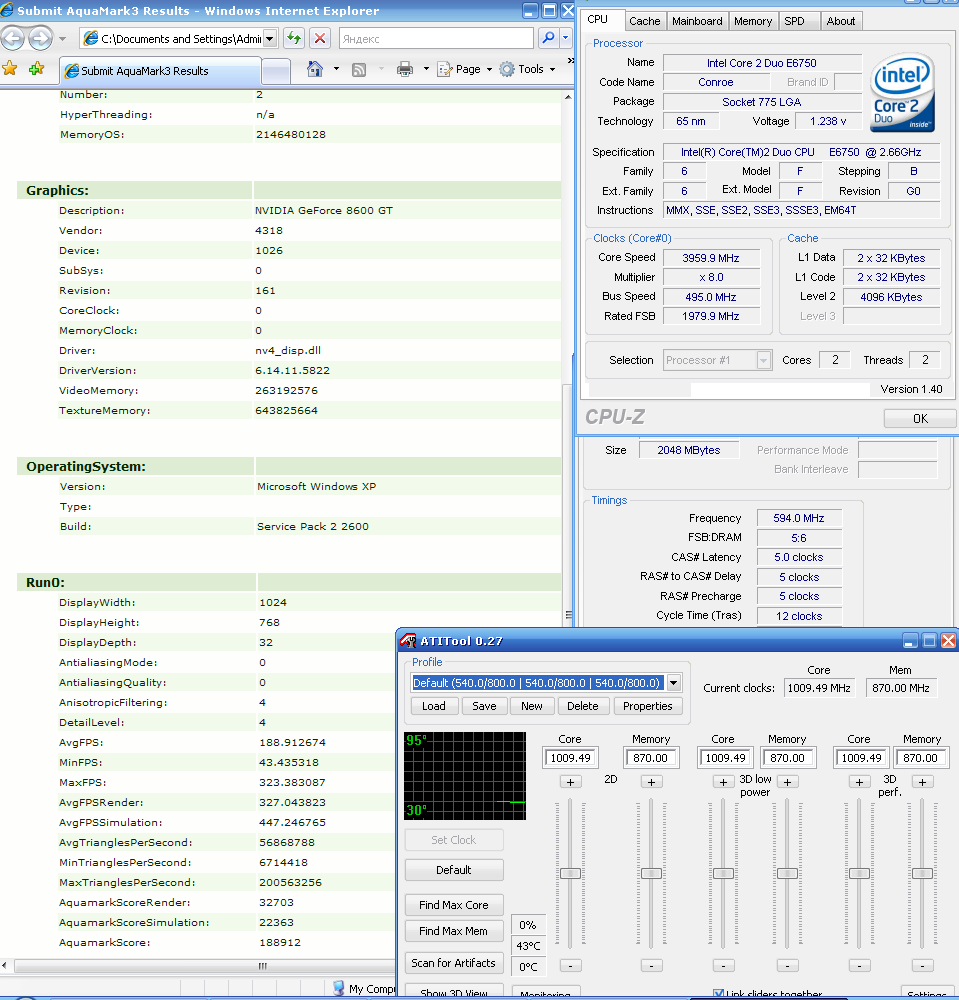Click the red Stop loading icon
The image size is (959, 1000).
(320, 38)
